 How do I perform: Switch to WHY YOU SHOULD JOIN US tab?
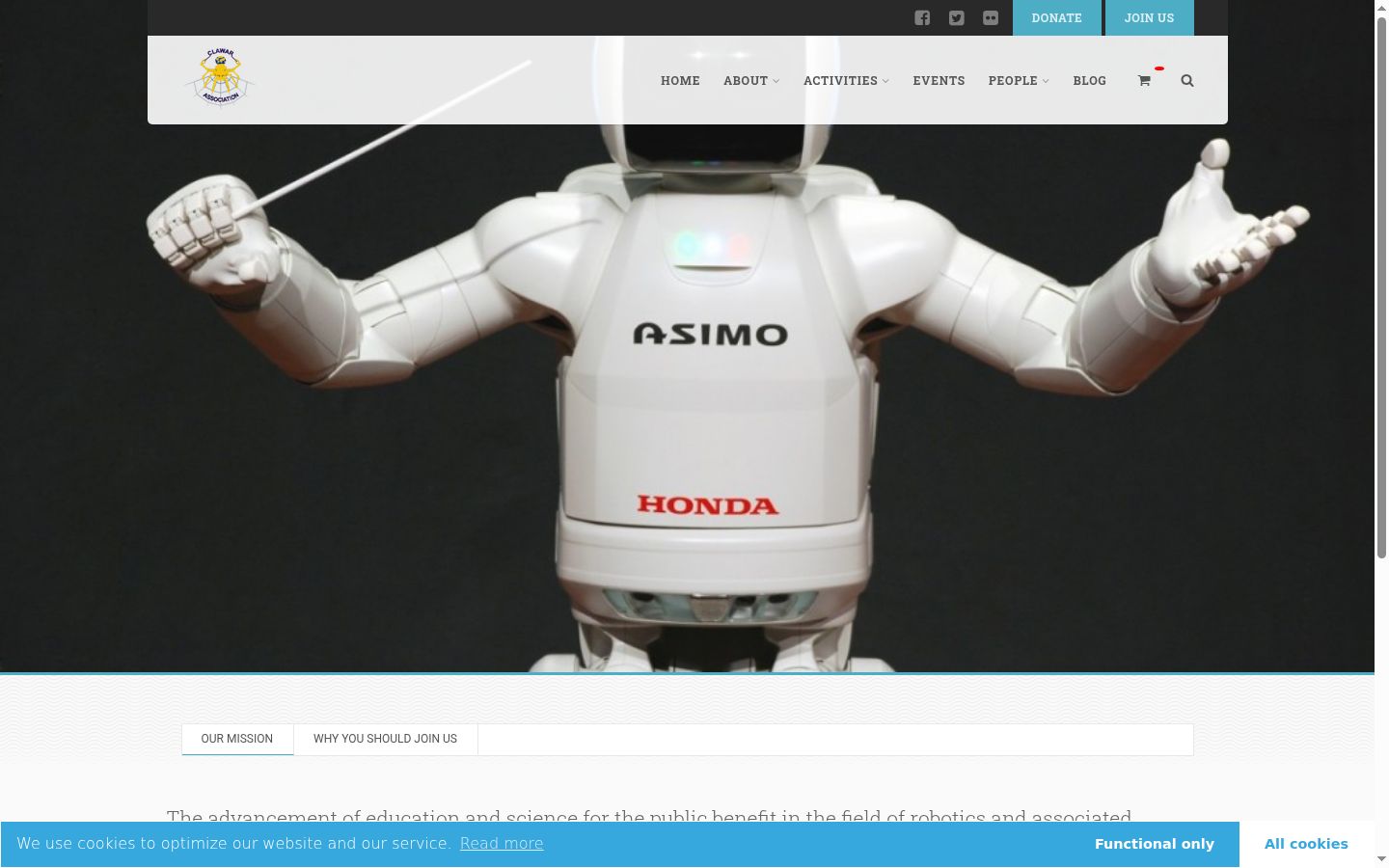point(385,739)
